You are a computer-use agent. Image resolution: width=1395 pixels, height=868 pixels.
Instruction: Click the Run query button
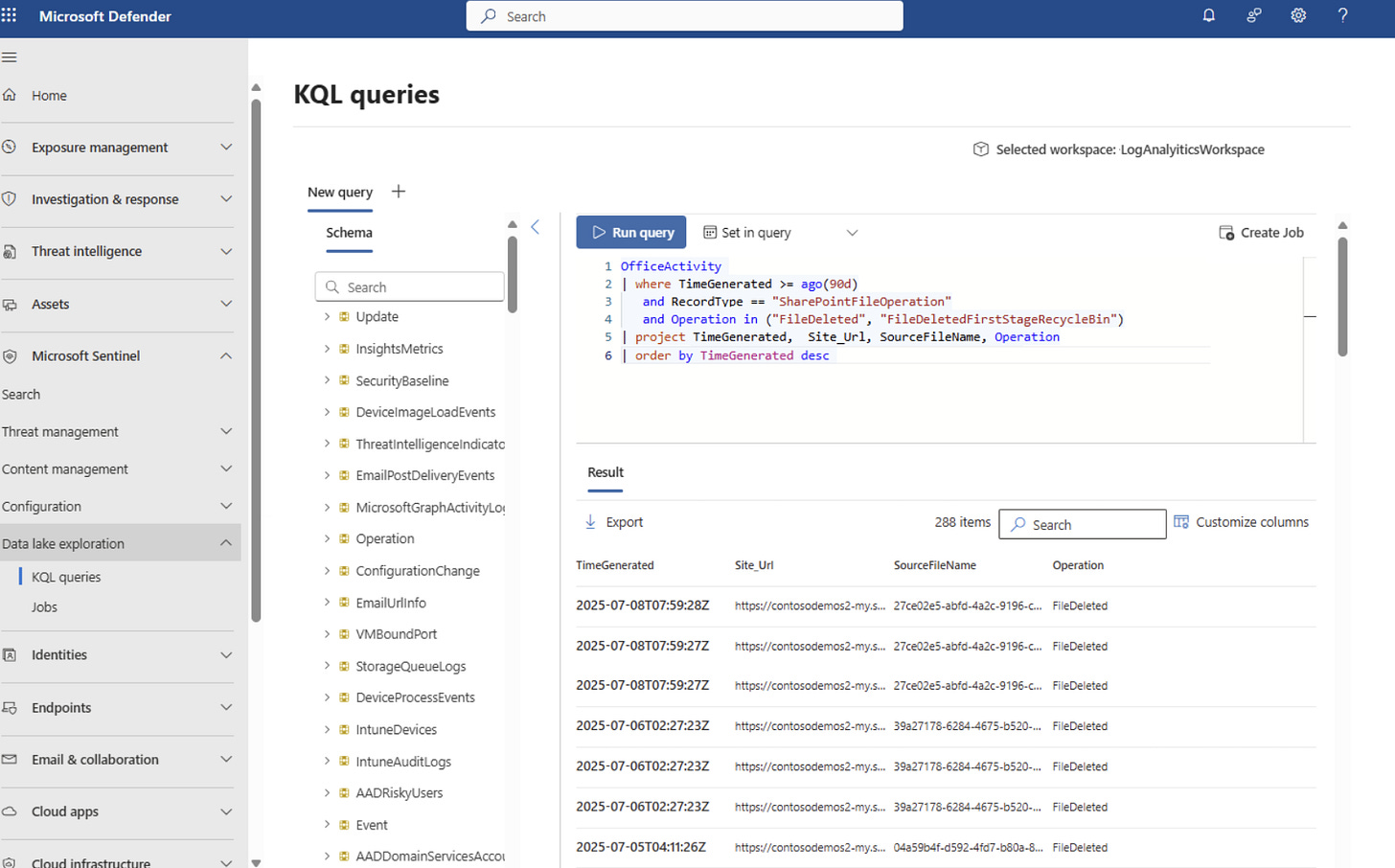[x=631, y=233]
